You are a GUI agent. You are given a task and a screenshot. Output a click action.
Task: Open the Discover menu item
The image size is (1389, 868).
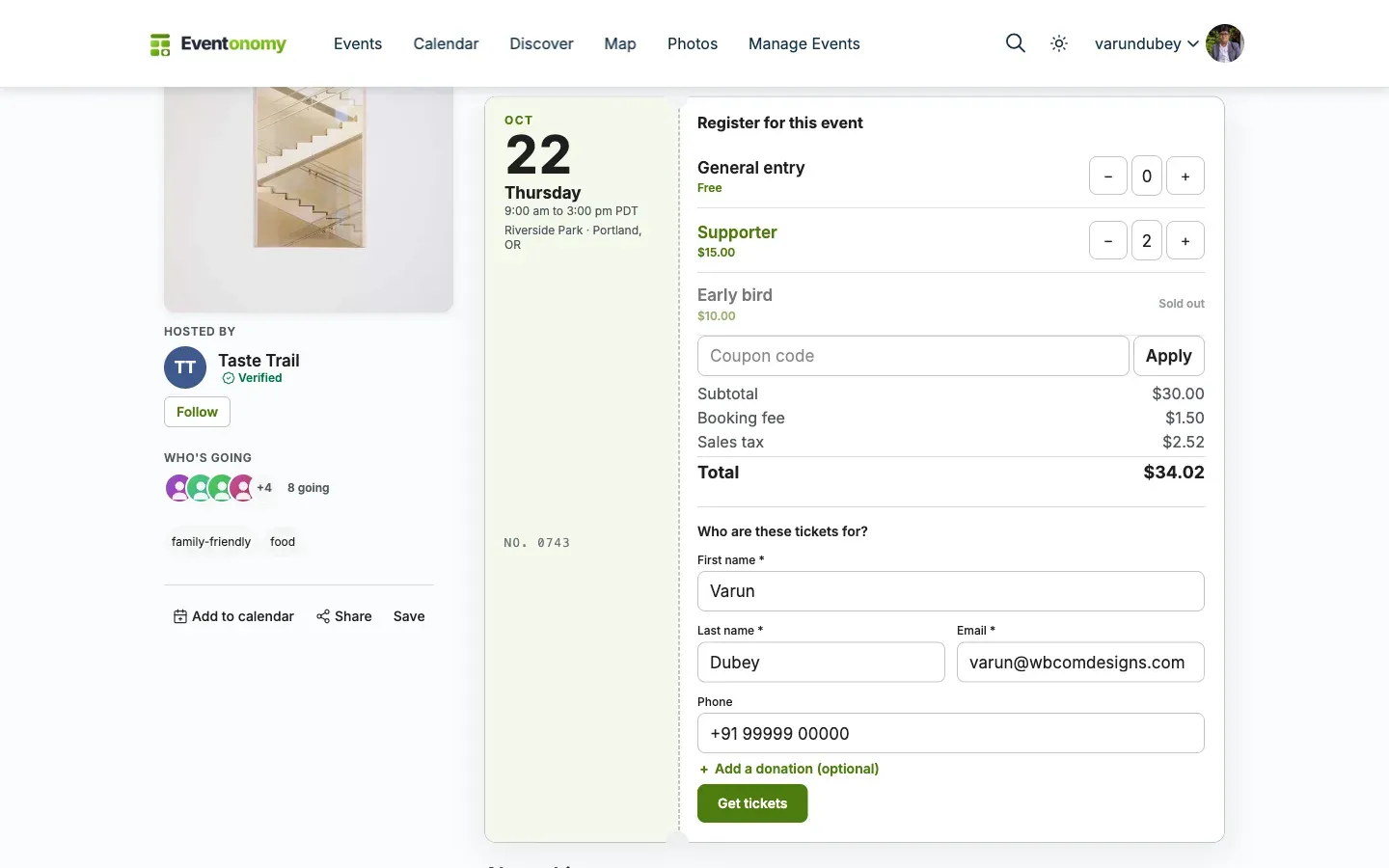click(x=541, y=43)
